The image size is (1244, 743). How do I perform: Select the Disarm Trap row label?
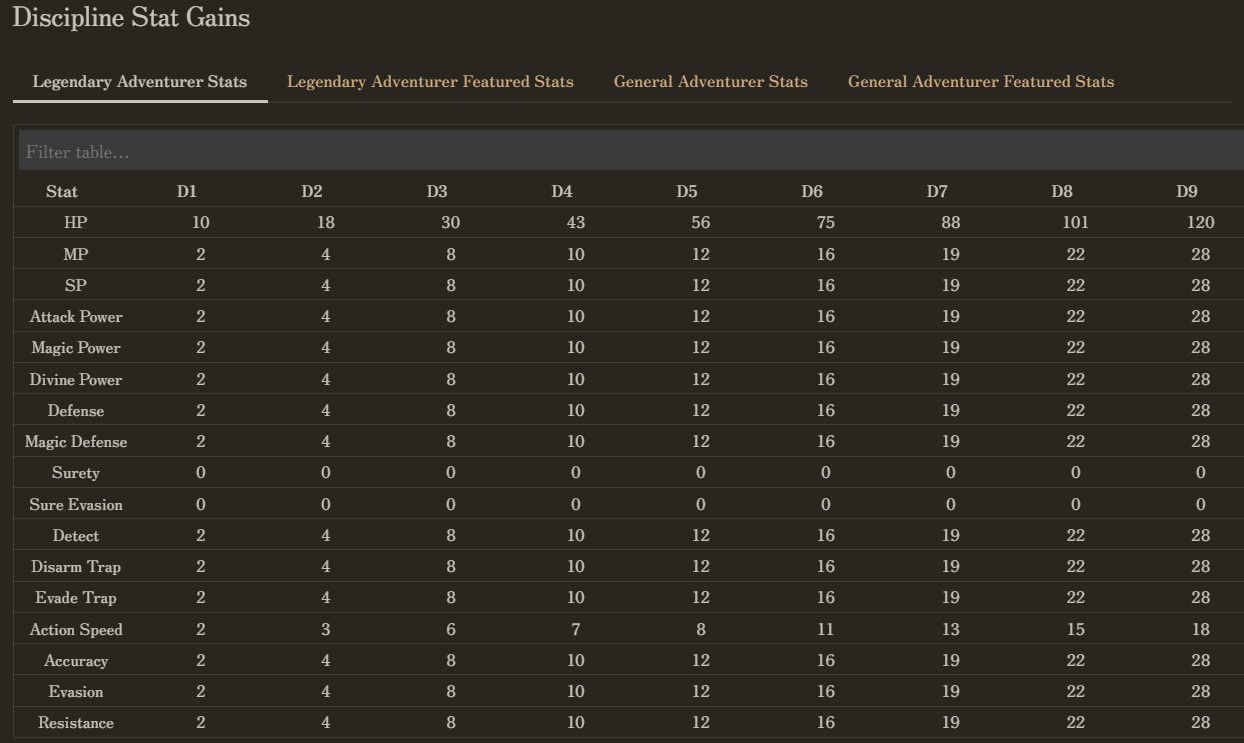point(76,567)
